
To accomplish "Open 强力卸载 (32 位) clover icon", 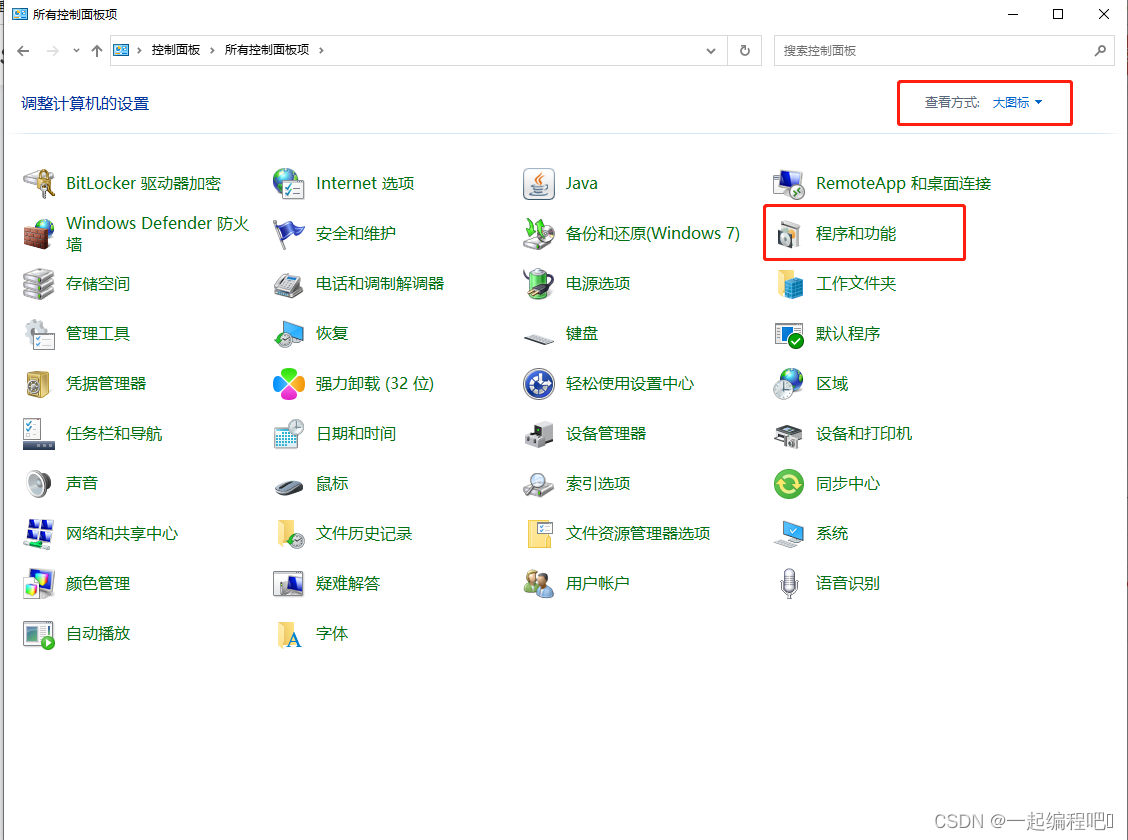I will [x=288, y=383].
